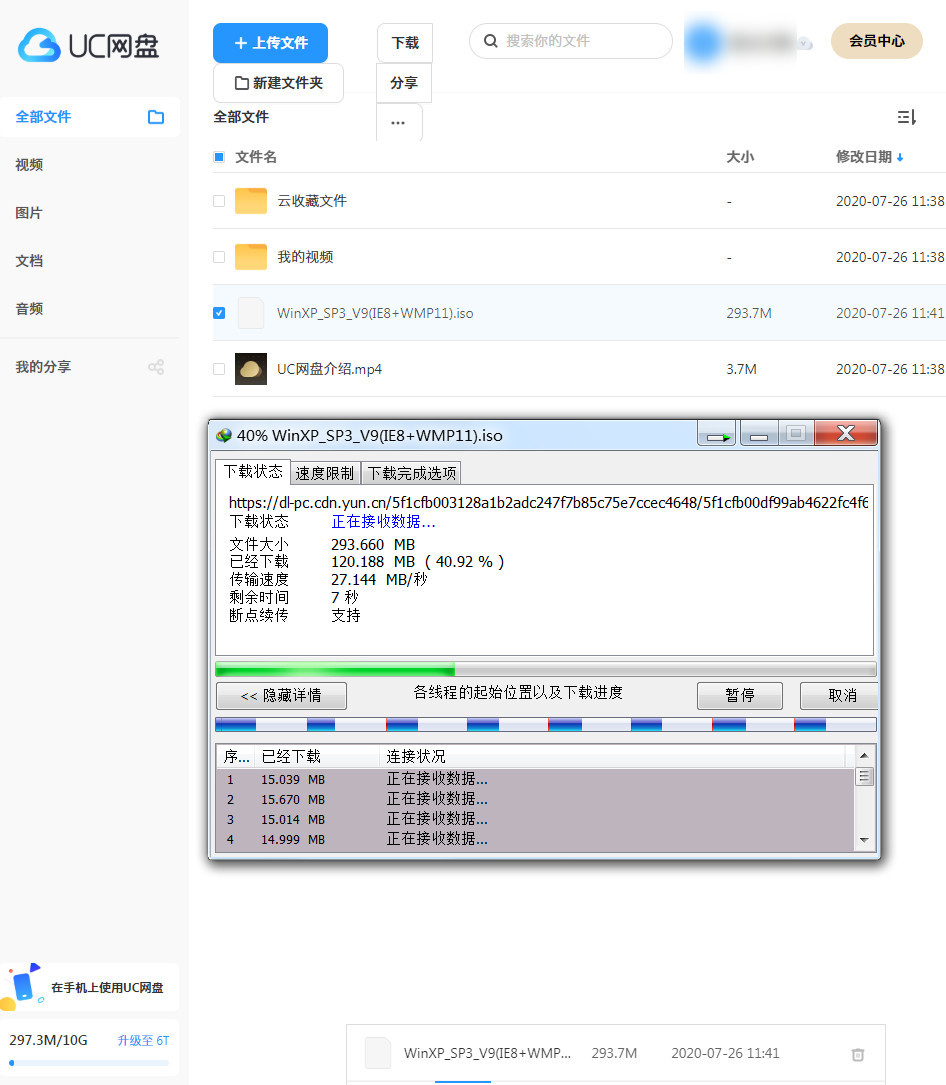
Task: Select thread row 1 with 15.039 MB
Action: click(536, 779)
